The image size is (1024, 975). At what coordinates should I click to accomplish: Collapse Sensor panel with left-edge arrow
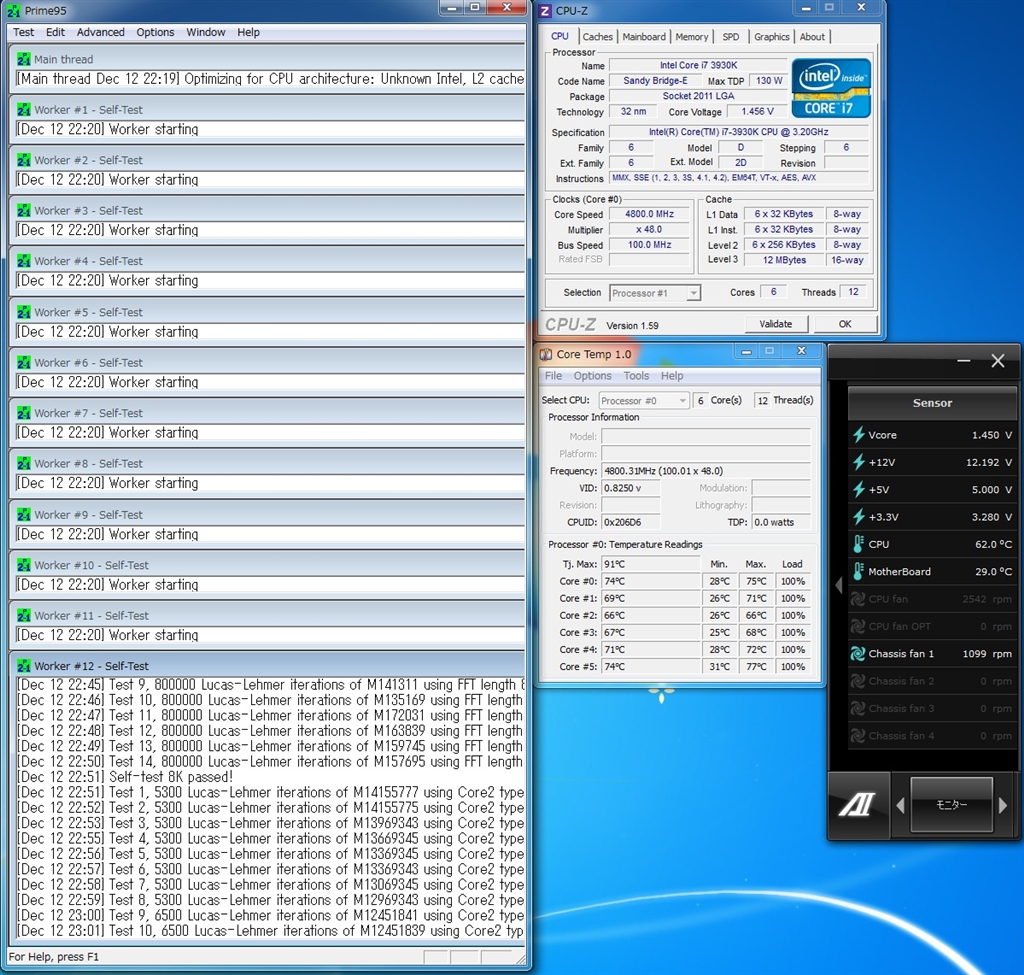point(839,585)
